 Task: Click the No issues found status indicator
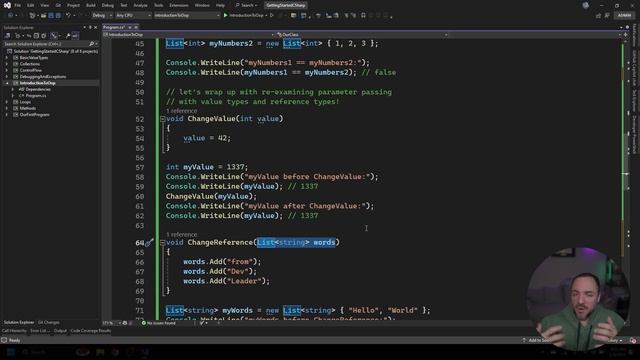(158, 323)
